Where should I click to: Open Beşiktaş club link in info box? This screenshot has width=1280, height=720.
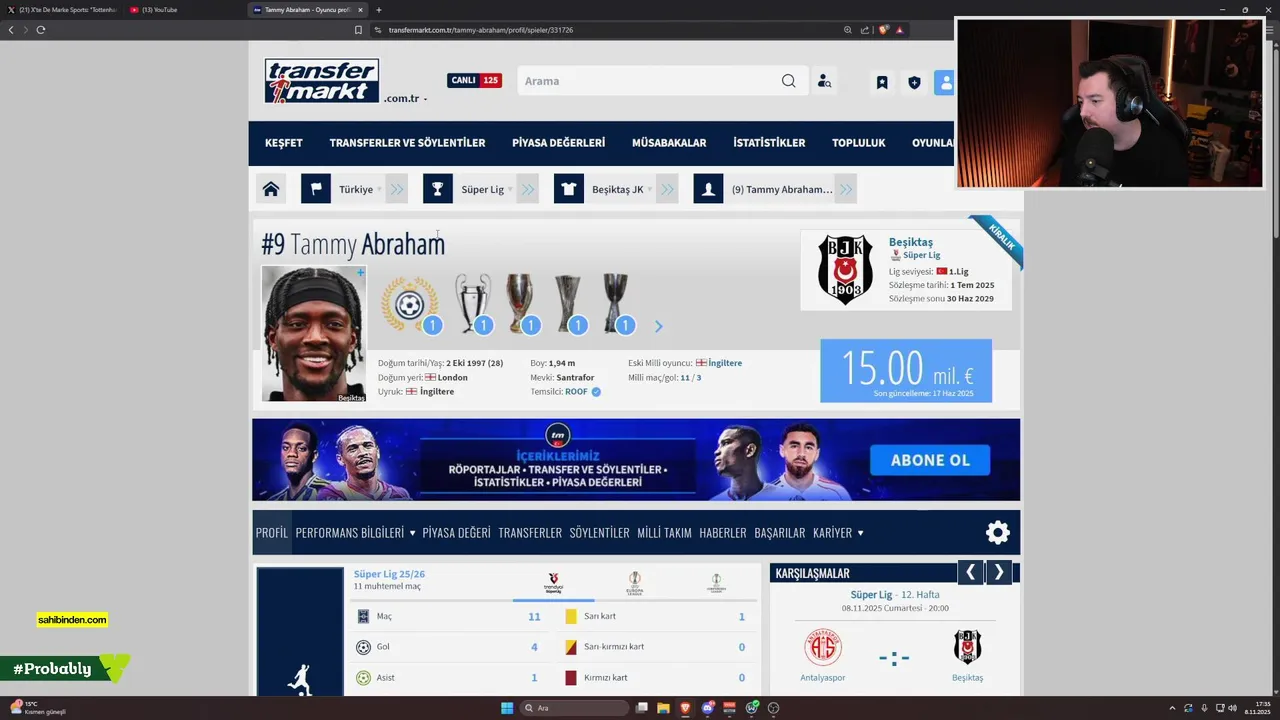(911, 242)
